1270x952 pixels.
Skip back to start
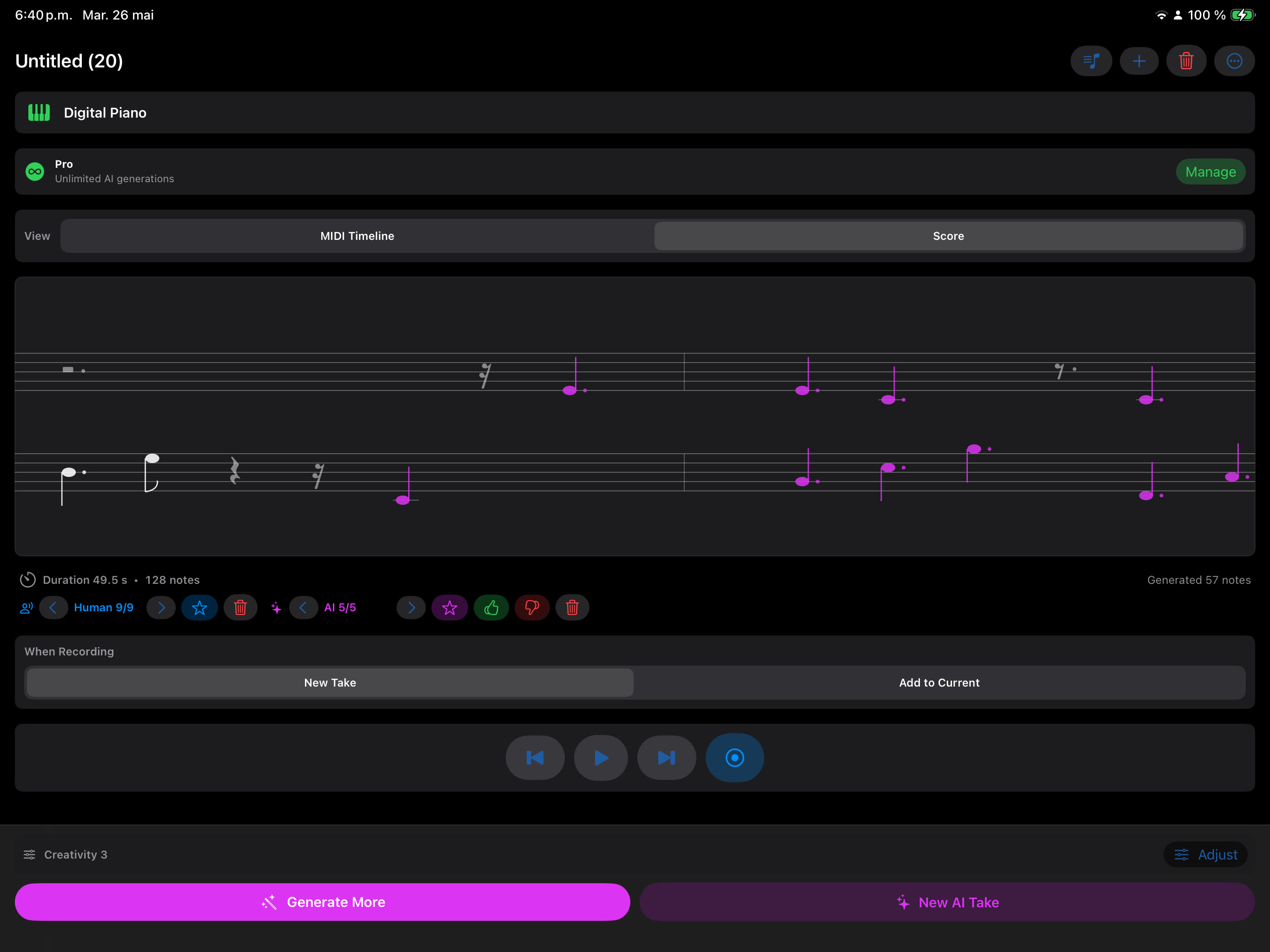535,758
